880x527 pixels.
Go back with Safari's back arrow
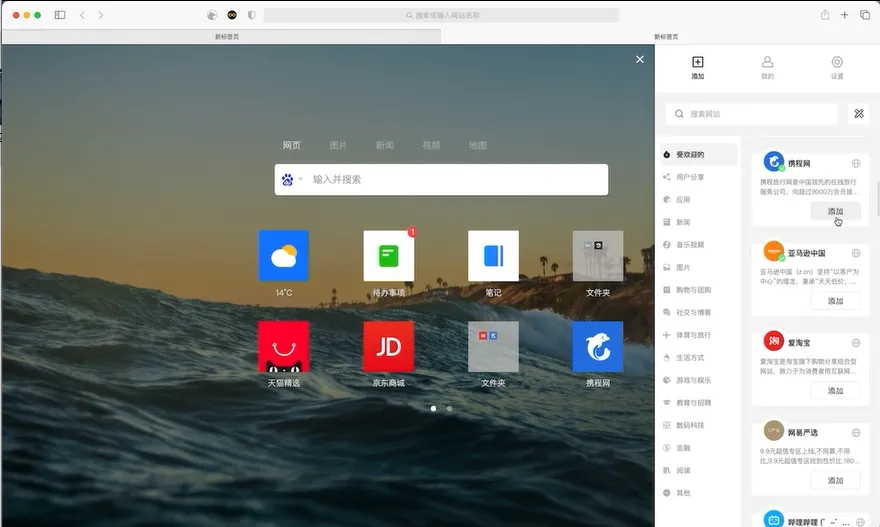tap(82, 15)
